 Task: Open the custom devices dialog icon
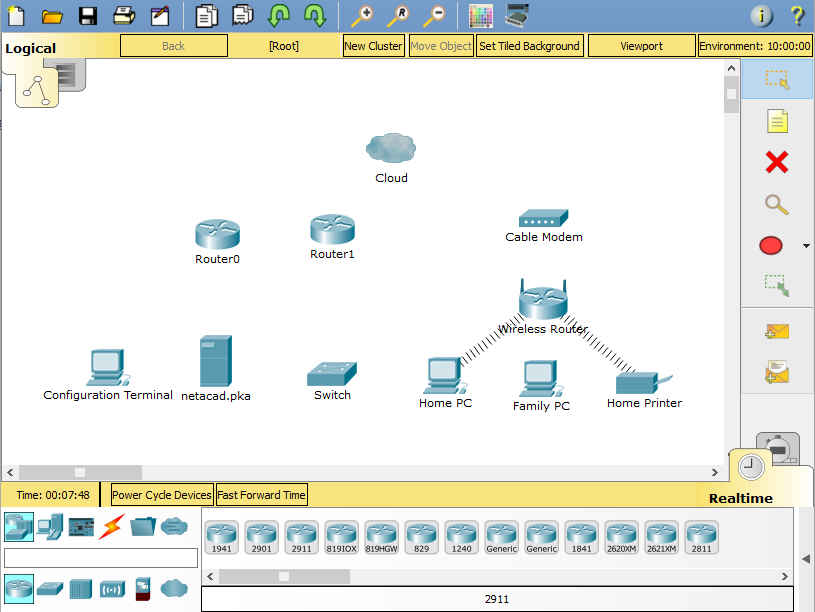click(x=517, y=16)
